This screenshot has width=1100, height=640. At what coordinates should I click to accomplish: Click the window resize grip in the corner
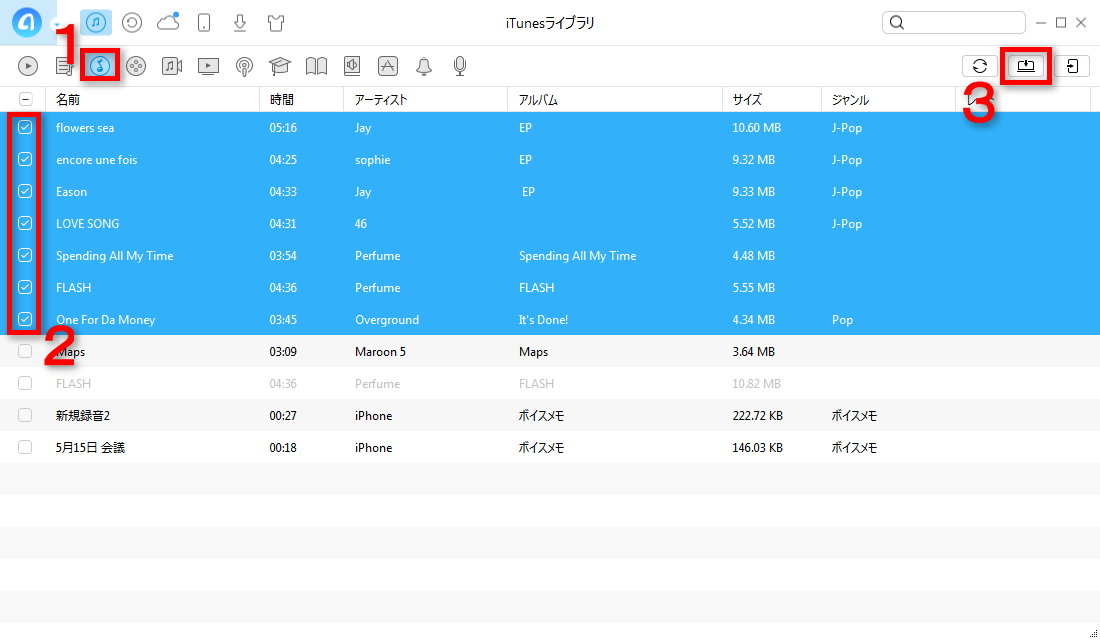point(1093,633)
